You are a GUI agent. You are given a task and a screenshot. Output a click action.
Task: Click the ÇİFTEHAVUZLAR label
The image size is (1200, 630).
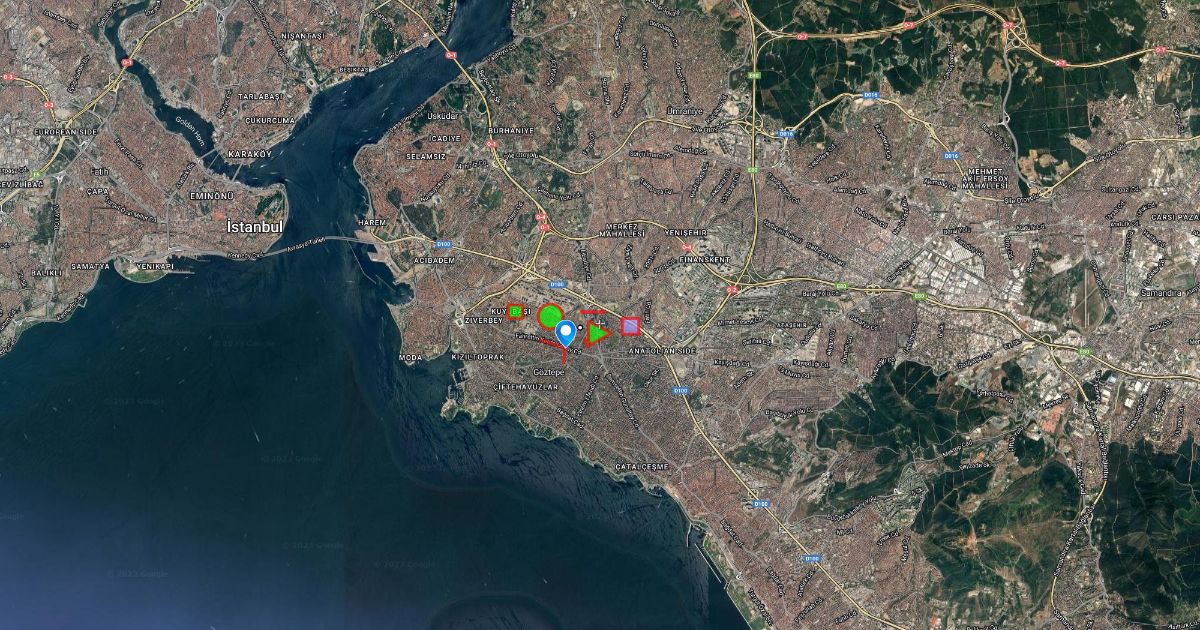524,386
